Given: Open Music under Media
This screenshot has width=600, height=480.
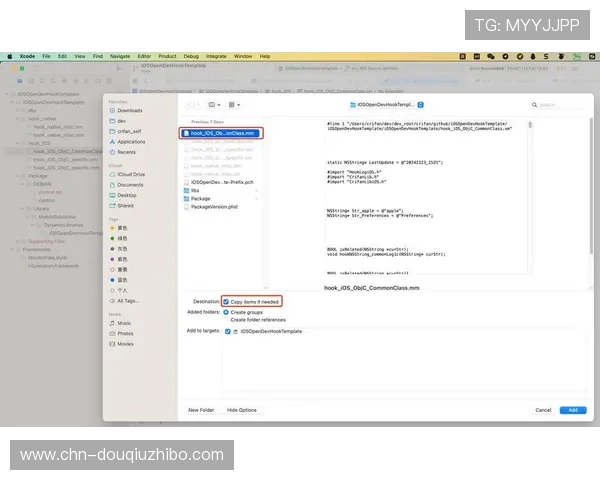Looking at the screenshot, I should point(125,323).
